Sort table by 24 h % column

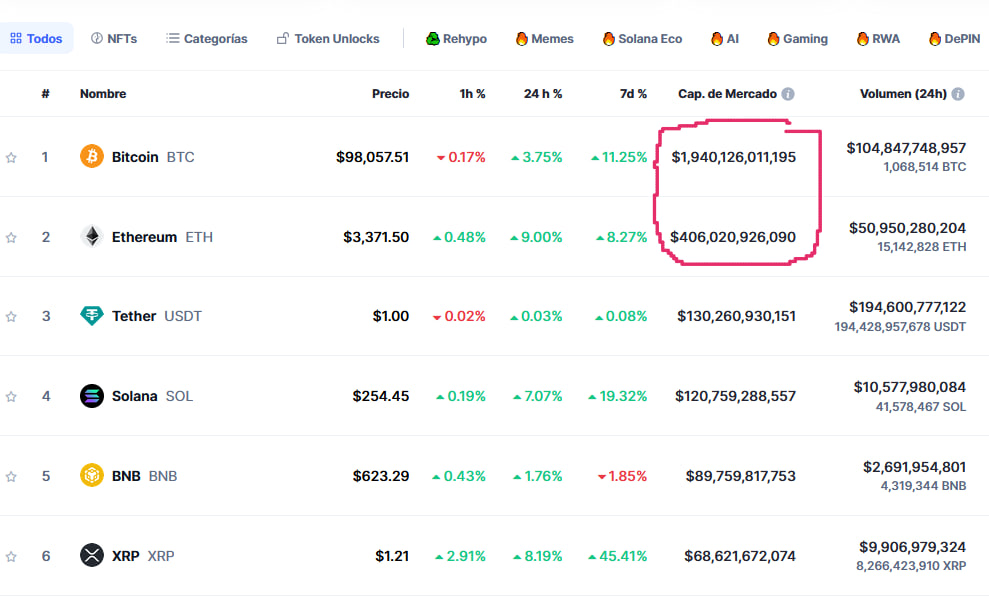(x=543, y=94)
